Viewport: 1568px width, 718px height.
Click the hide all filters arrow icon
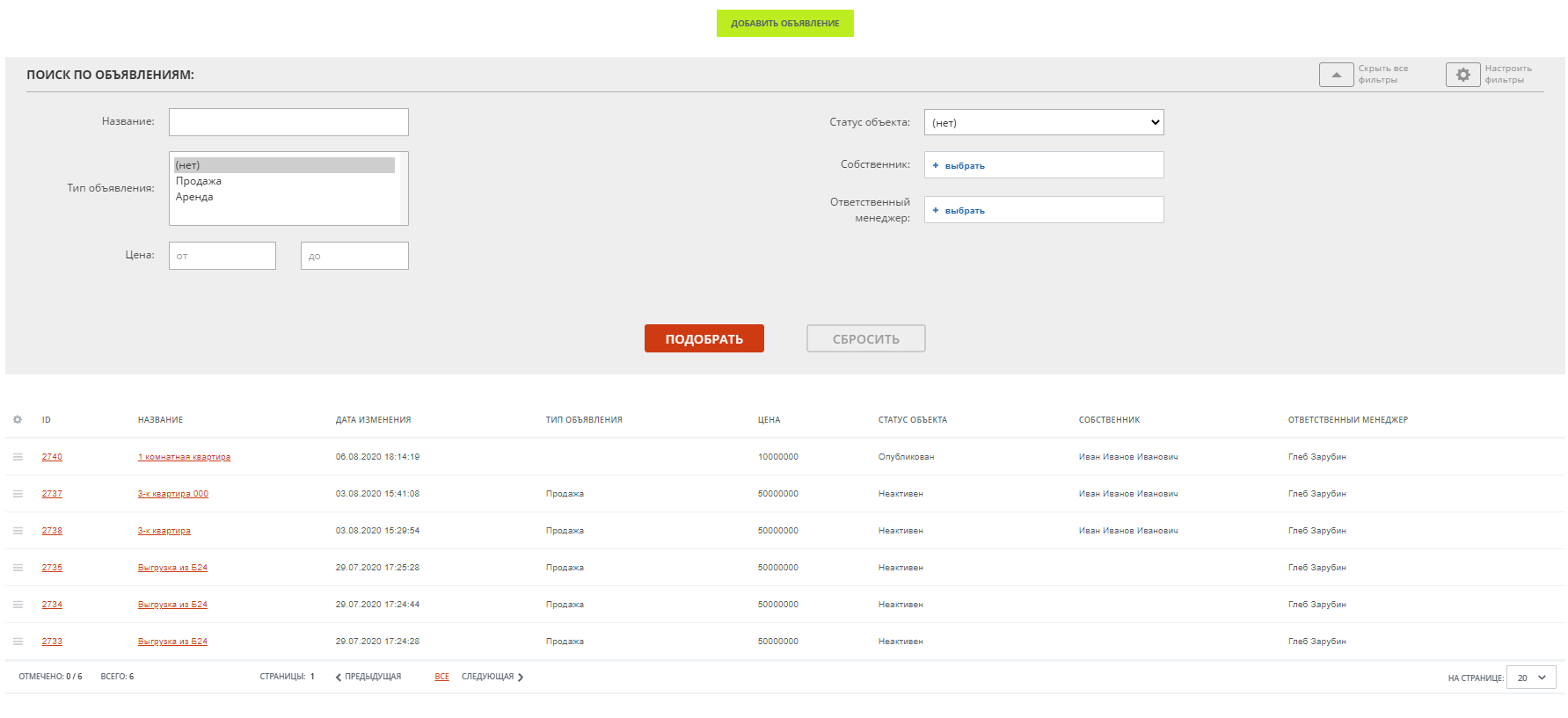[1336, 75]
